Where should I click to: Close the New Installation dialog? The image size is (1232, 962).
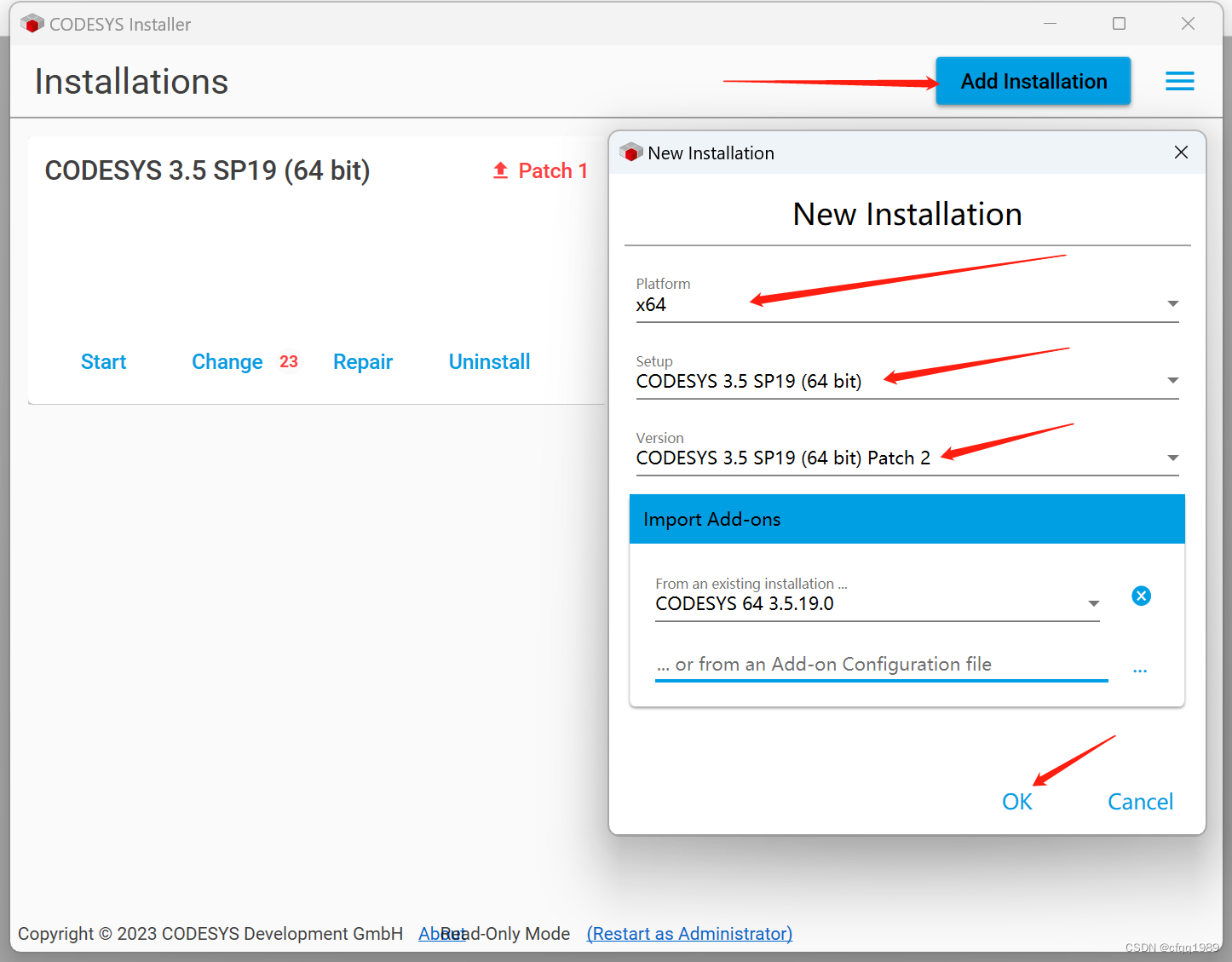[1181, 153]
